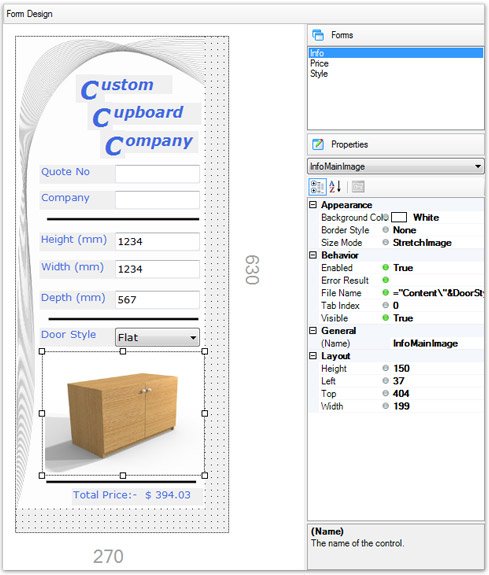Select the Info form in Forms list
Image resolution: width=489 pixels, height=575 pixels.
tap(395, 53)
